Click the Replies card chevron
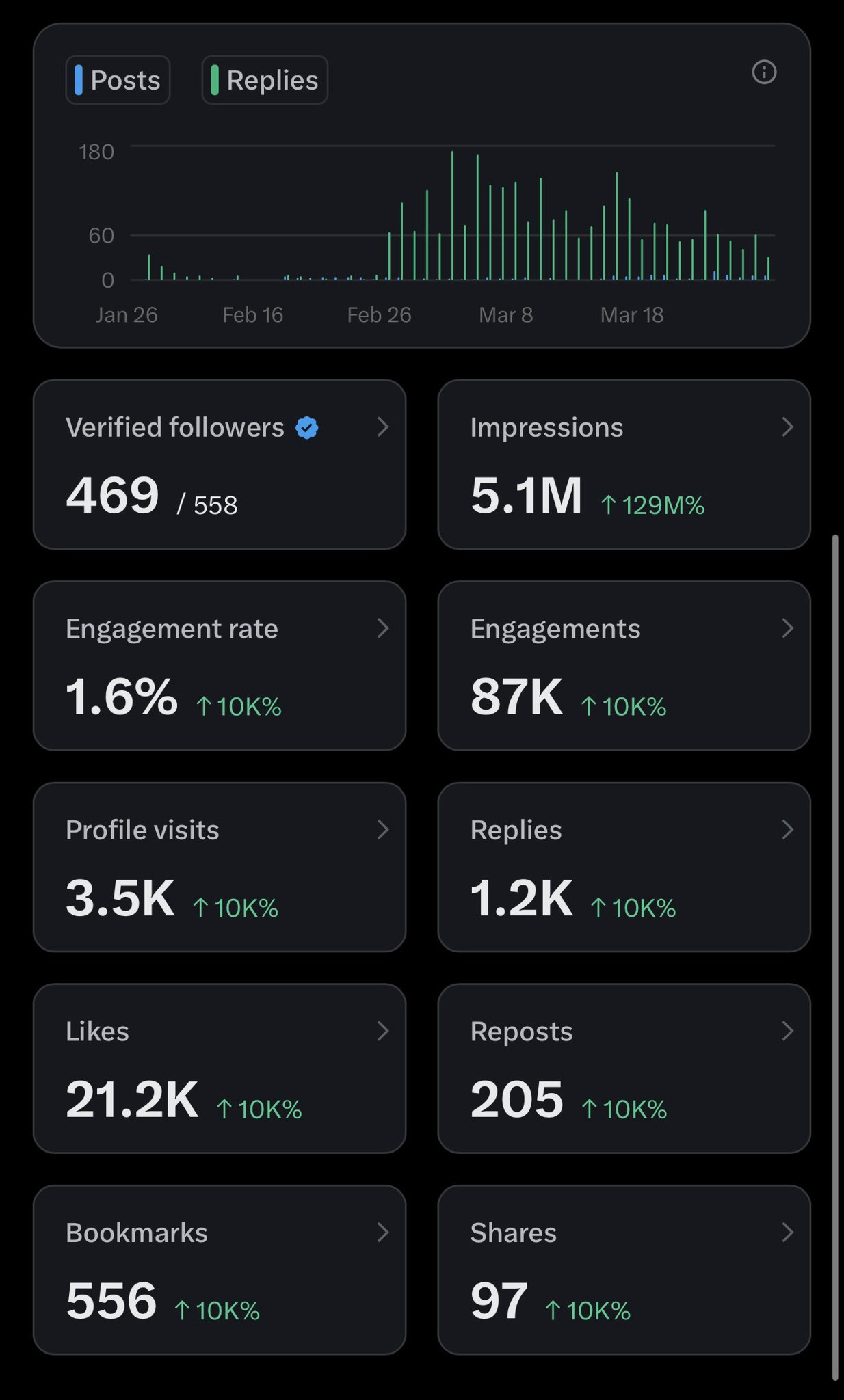The image size is (844, 1400). [787, 830]
